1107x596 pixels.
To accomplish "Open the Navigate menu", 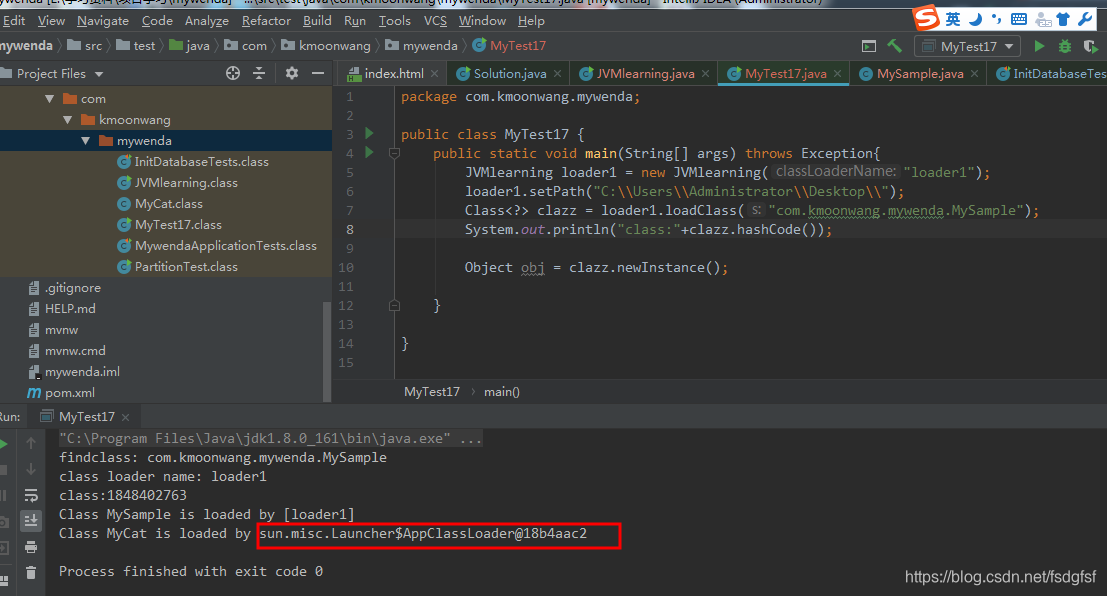I will click(103, 21).
